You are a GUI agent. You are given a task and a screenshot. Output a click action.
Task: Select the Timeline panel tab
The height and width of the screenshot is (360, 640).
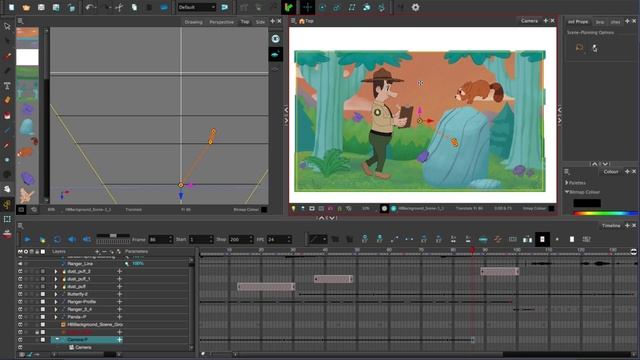[611, 226]
